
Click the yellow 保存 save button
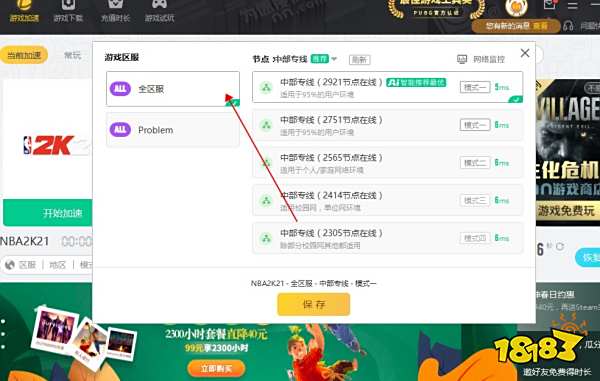[314, 304]
